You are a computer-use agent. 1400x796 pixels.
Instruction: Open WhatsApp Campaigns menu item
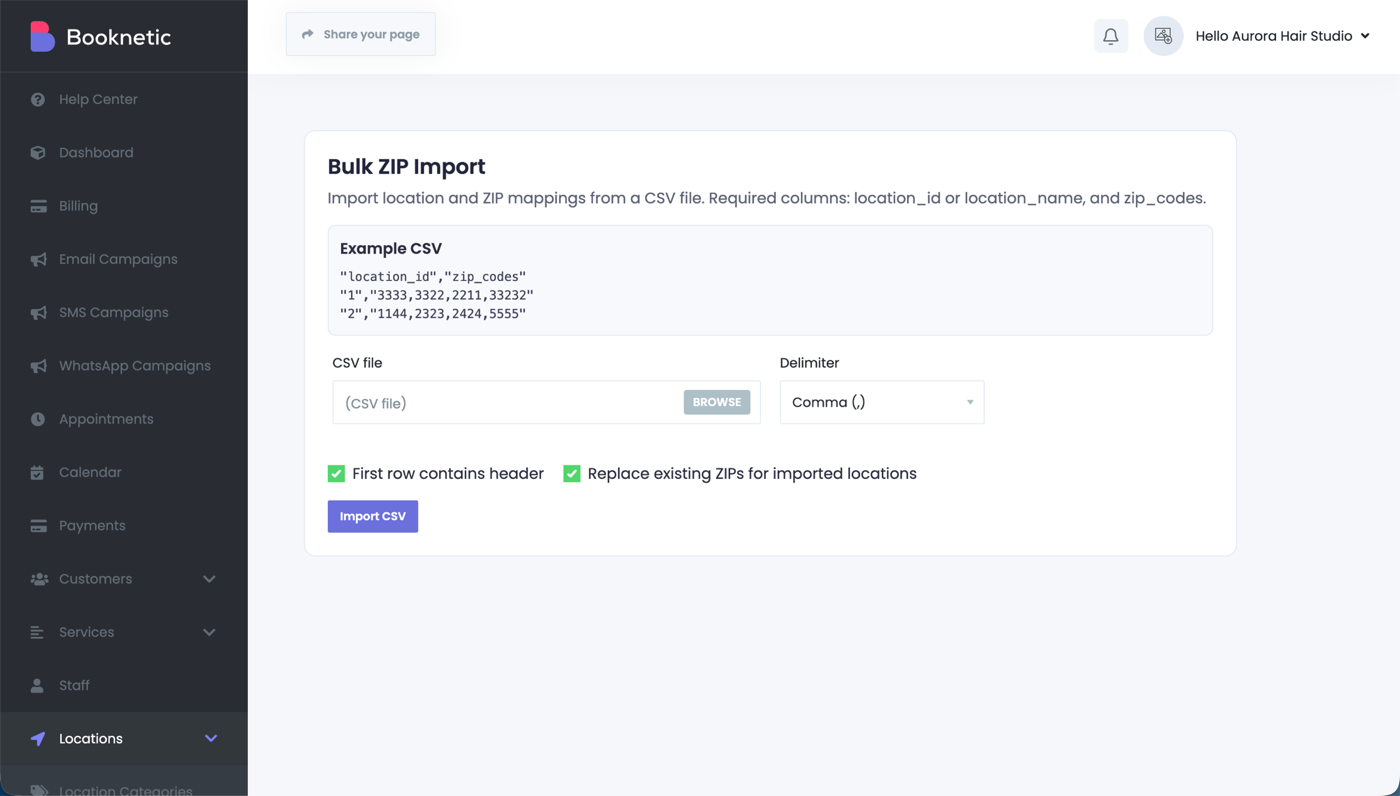click(x=124, y=366)
